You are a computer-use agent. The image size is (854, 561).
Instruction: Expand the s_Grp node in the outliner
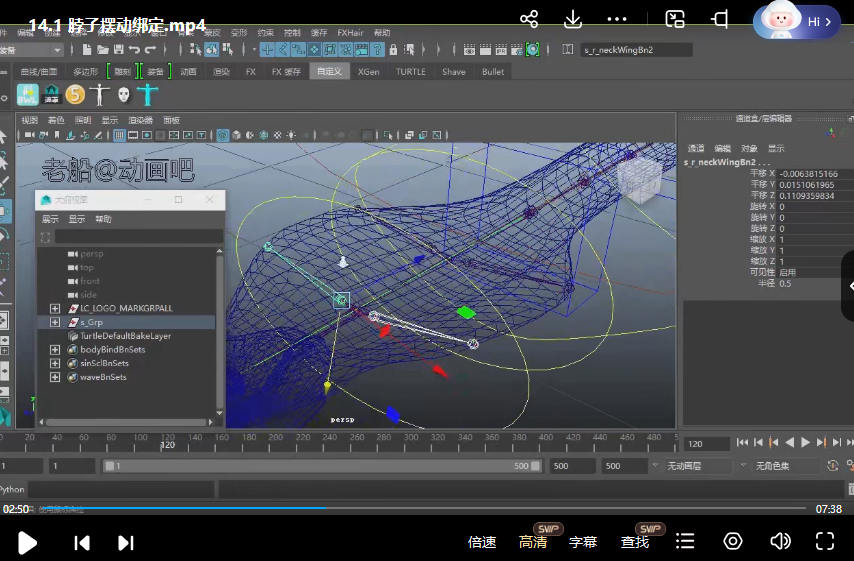(x=55, y=323)
